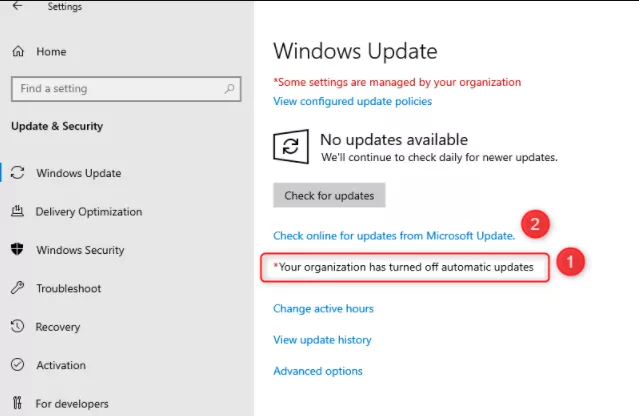
Task: Click the Troubleshoot wrench icon
Action: tap(17, 288)
